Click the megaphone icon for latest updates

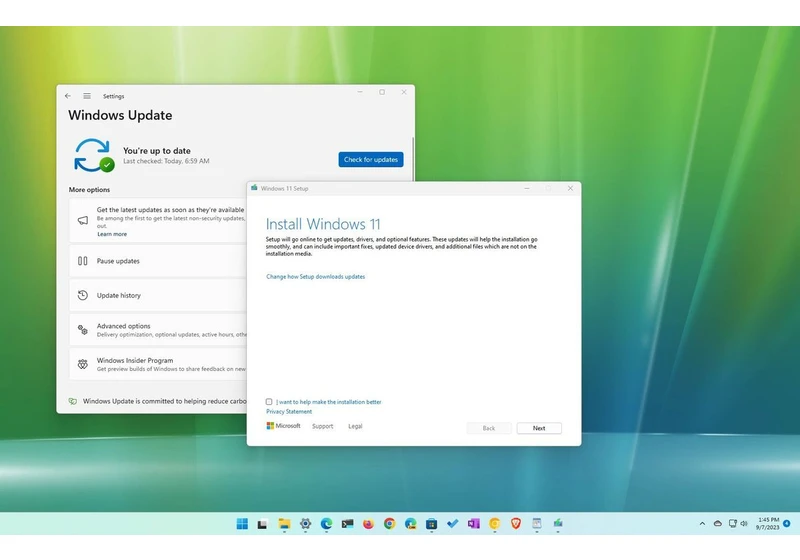(x=83, y=220)
